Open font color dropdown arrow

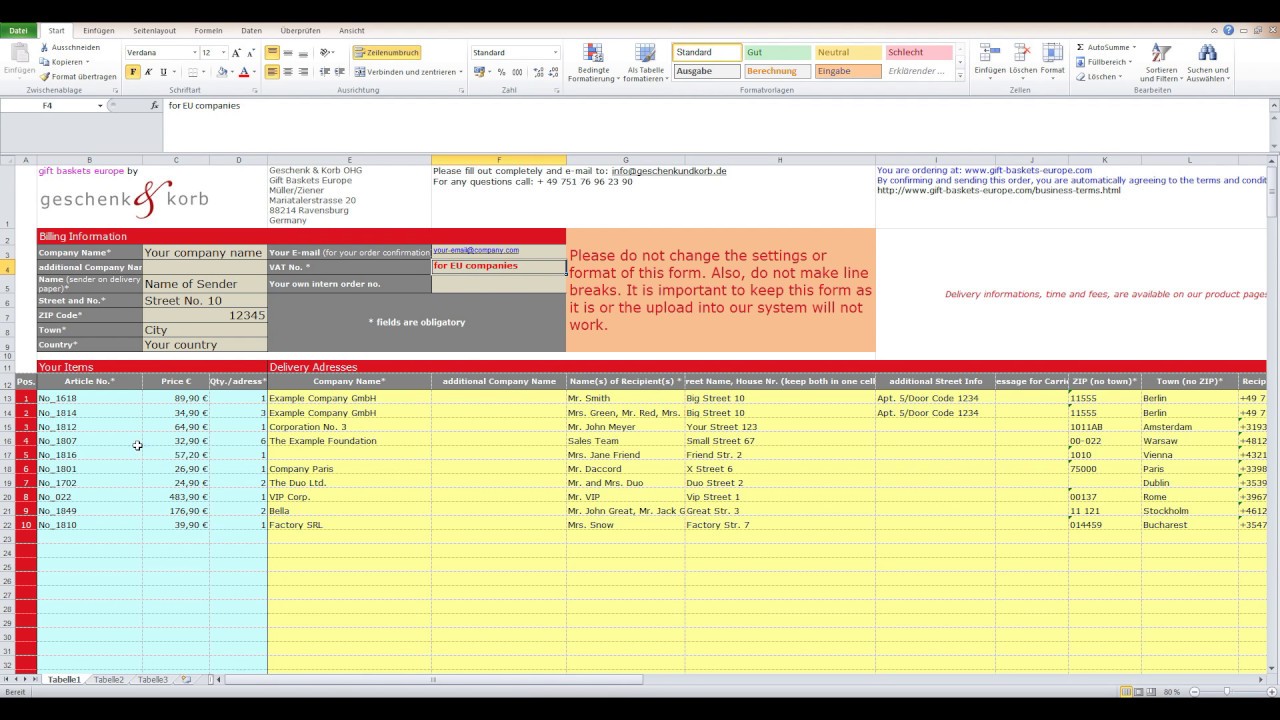click(x=254, y=72)
